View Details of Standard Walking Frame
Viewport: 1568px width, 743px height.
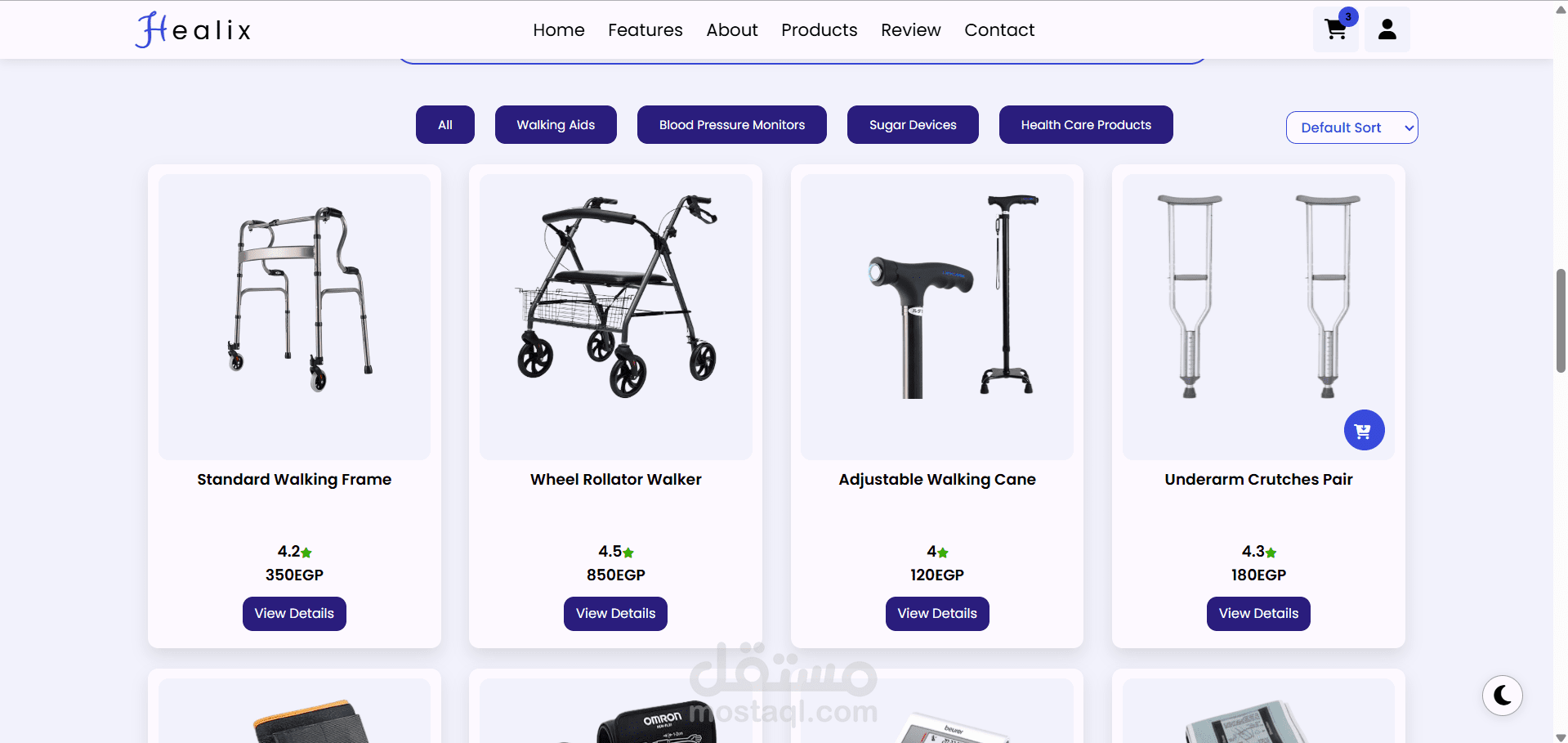[294, 614]
